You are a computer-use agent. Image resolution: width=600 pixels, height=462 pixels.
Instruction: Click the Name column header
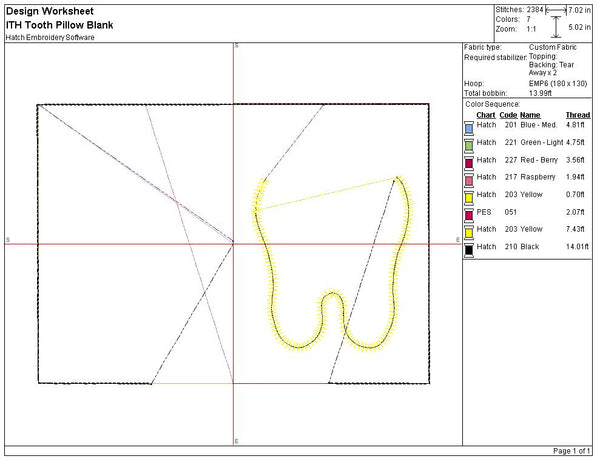(x=530, y=115)
